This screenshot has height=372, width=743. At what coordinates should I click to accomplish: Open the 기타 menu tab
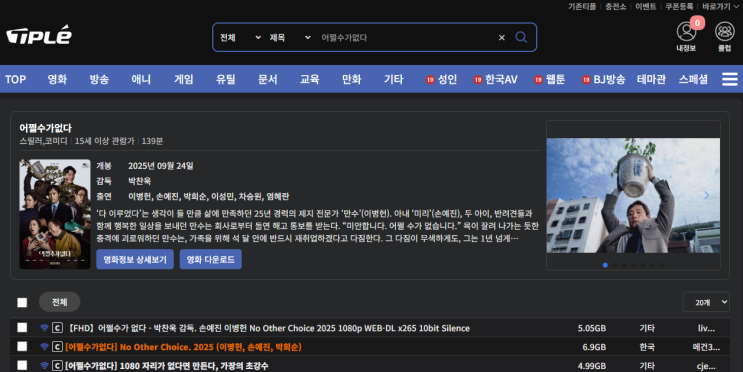[x=394, y=79]
